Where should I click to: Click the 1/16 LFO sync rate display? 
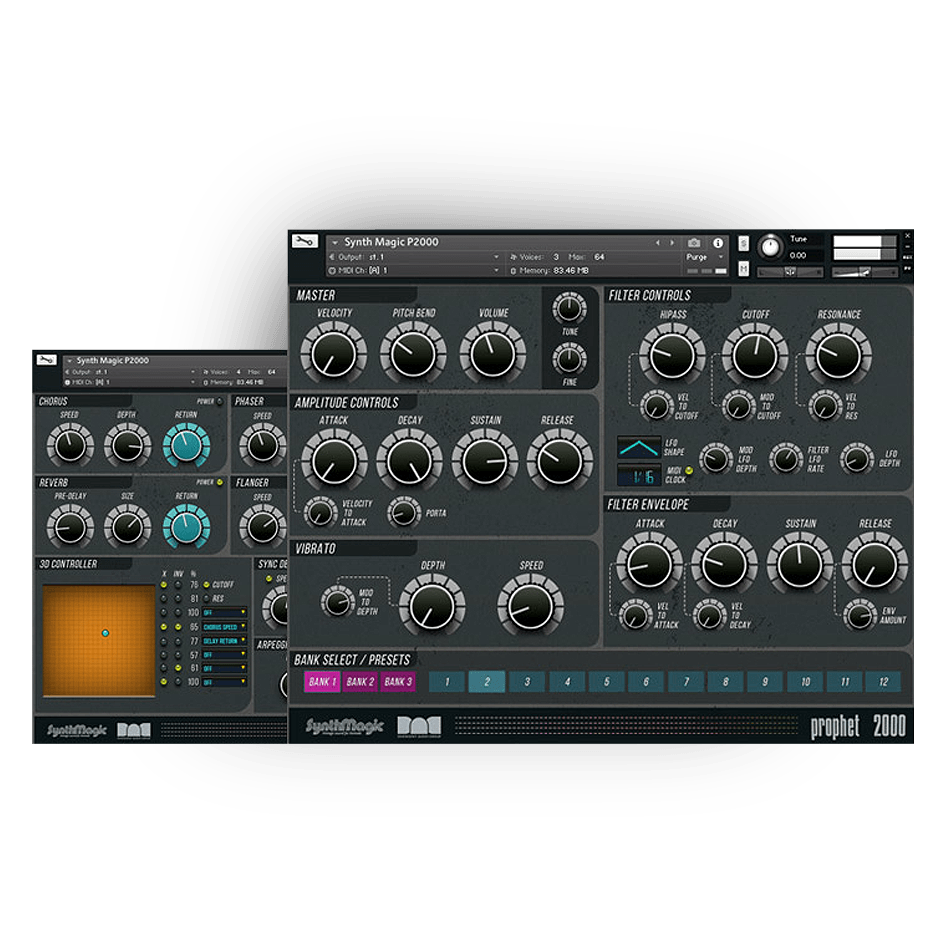(639, 476)
